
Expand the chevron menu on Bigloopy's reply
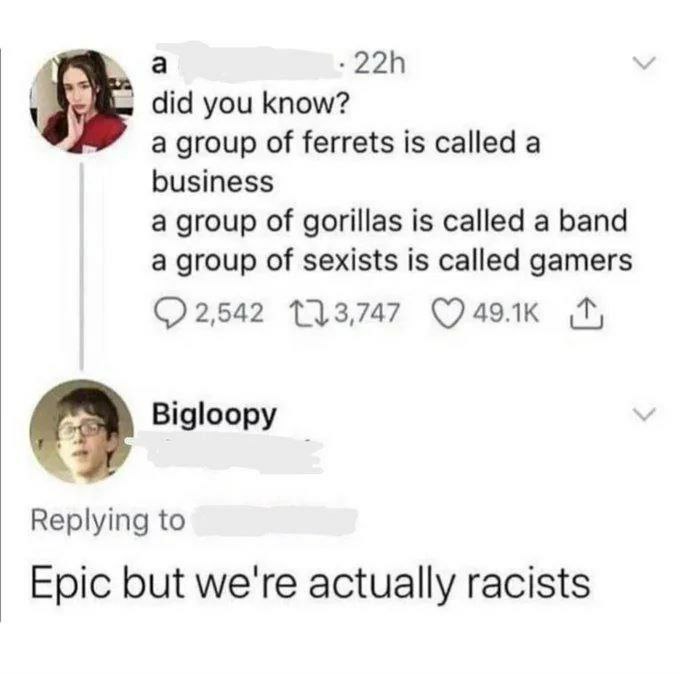644,413
